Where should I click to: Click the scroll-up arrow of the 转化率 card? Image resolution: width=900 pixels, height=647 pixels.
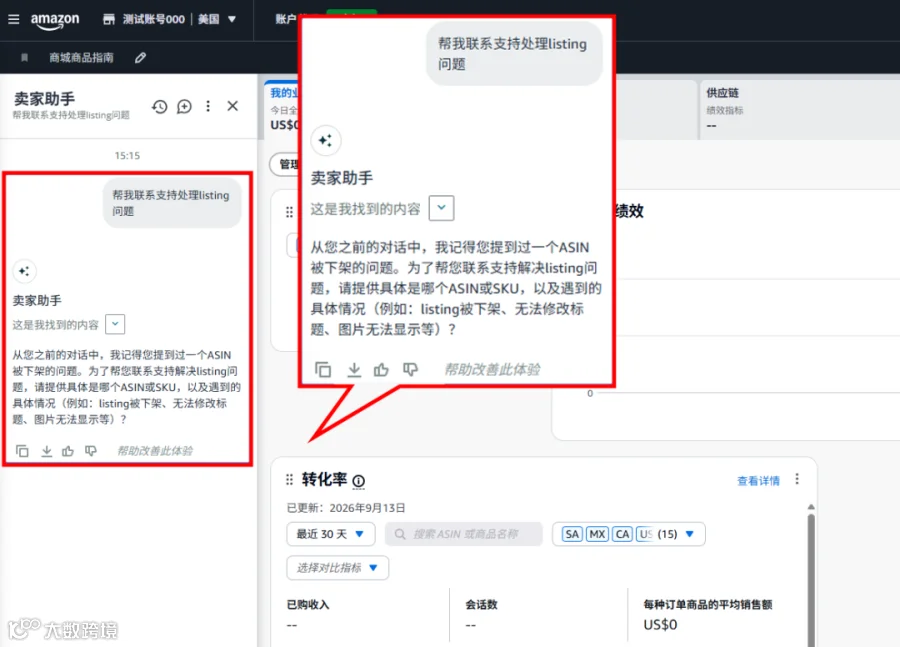coord(811,507)
